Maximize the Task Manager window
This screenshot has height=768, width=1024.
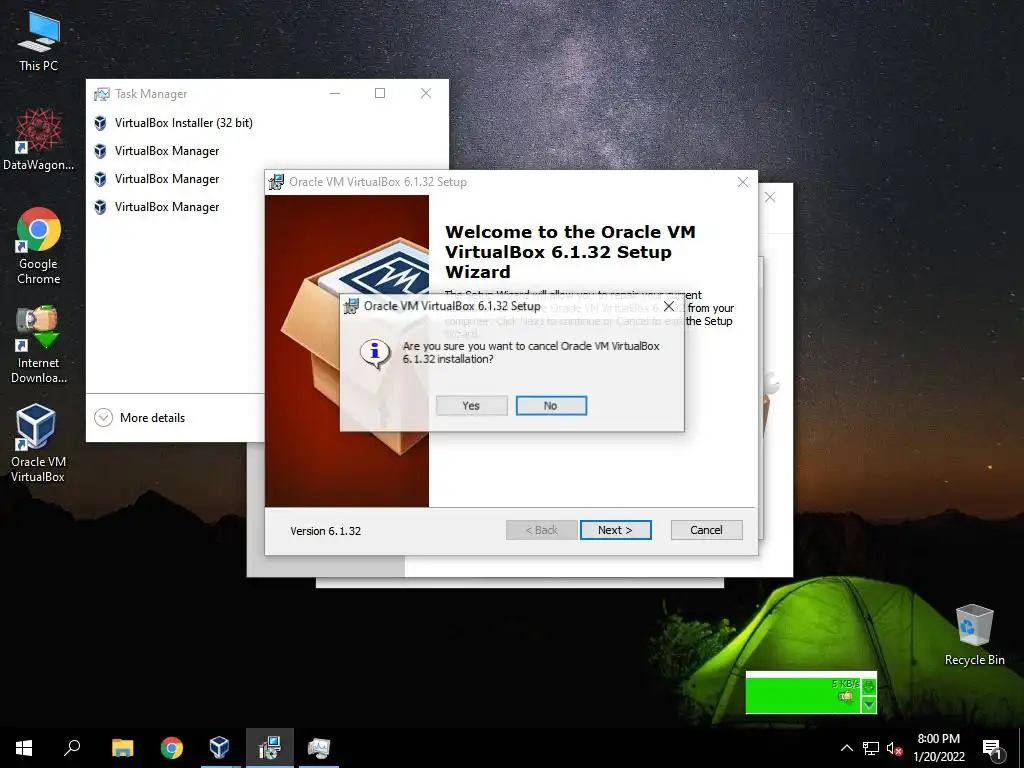coord(380,93)
